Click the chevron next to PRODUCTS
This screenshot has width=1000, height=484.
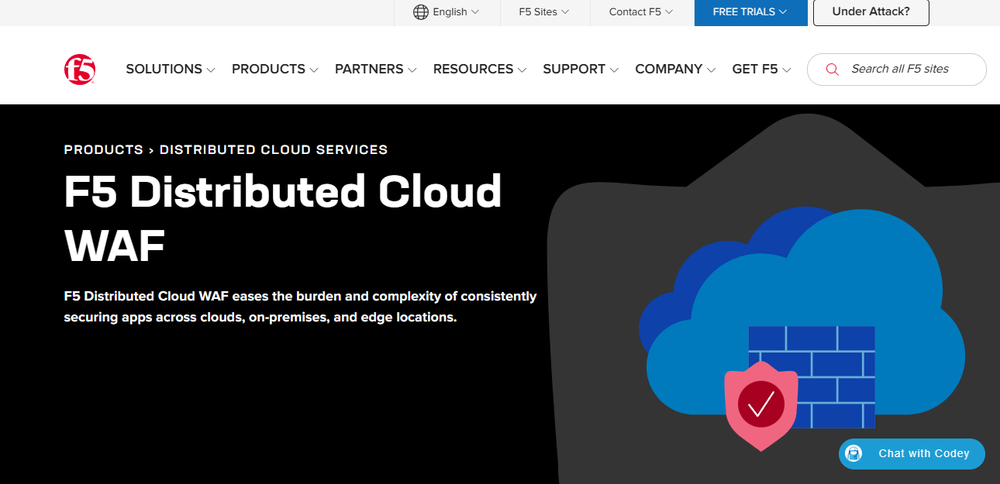[x=314, y=70]
